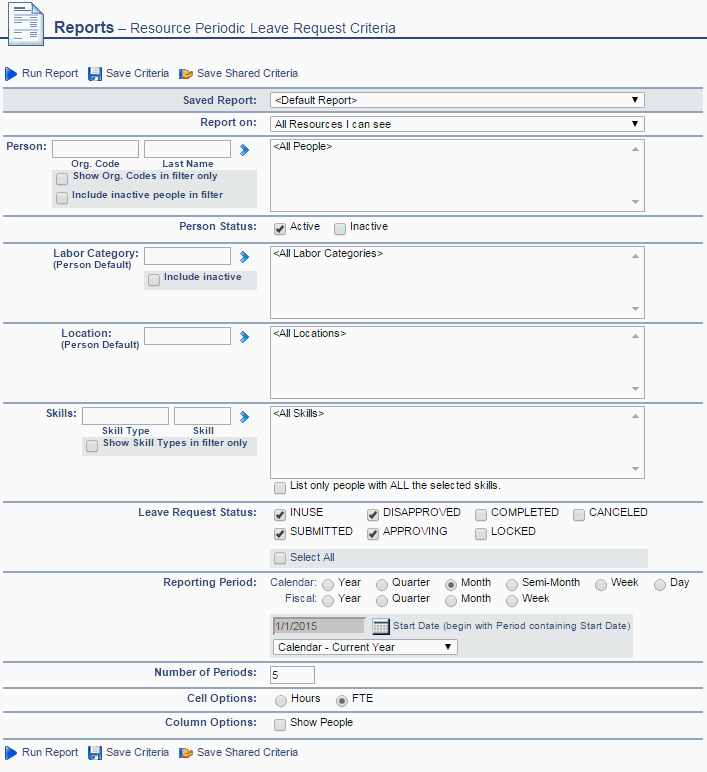Enable the Show People column option
Viewport: 707px width, 772px height.
280,725
